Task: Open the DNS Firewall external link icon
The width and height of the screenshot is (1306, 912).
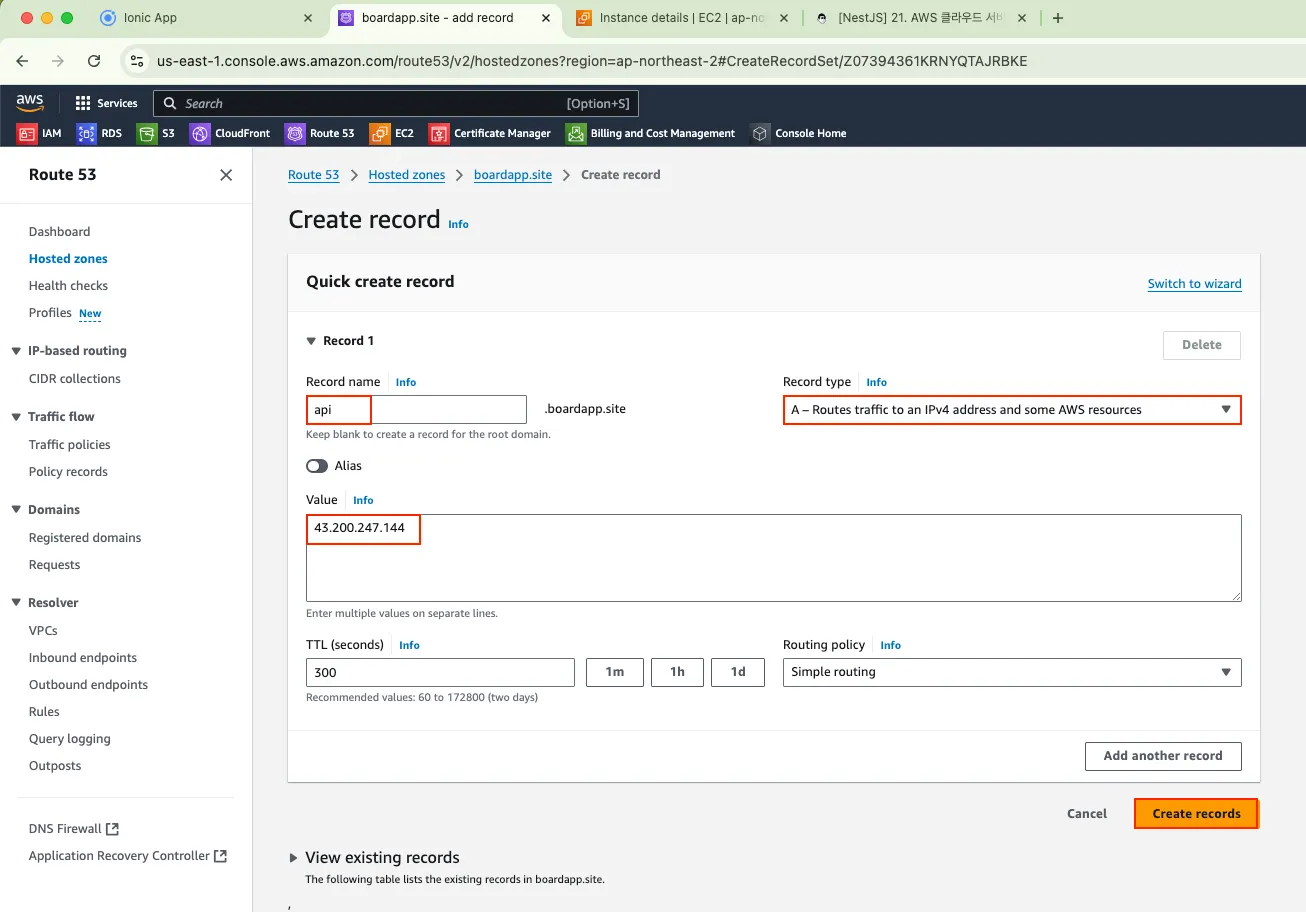Action: (113, 829)
